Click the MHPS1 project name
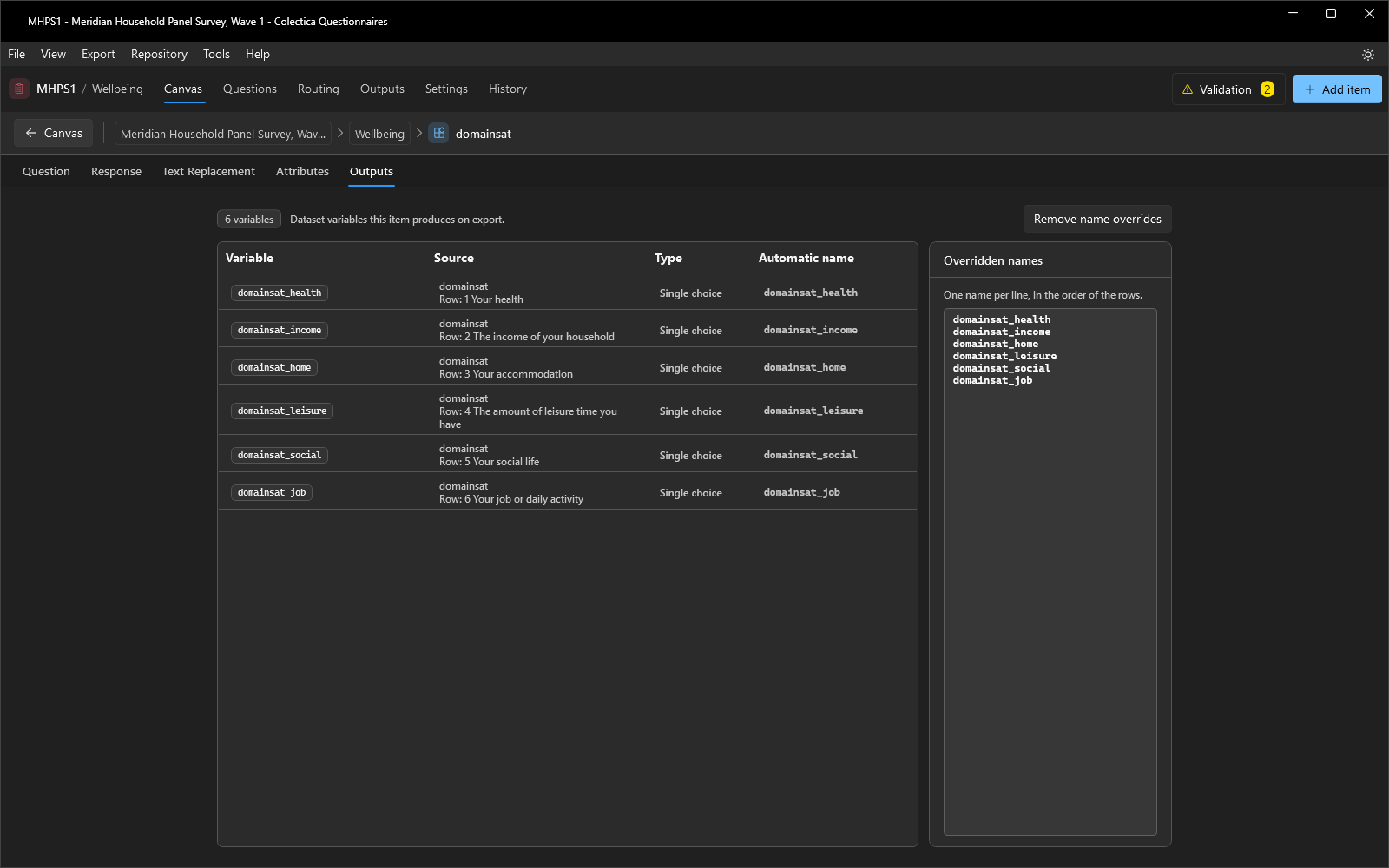1389x868 pixels. (56, 89)
